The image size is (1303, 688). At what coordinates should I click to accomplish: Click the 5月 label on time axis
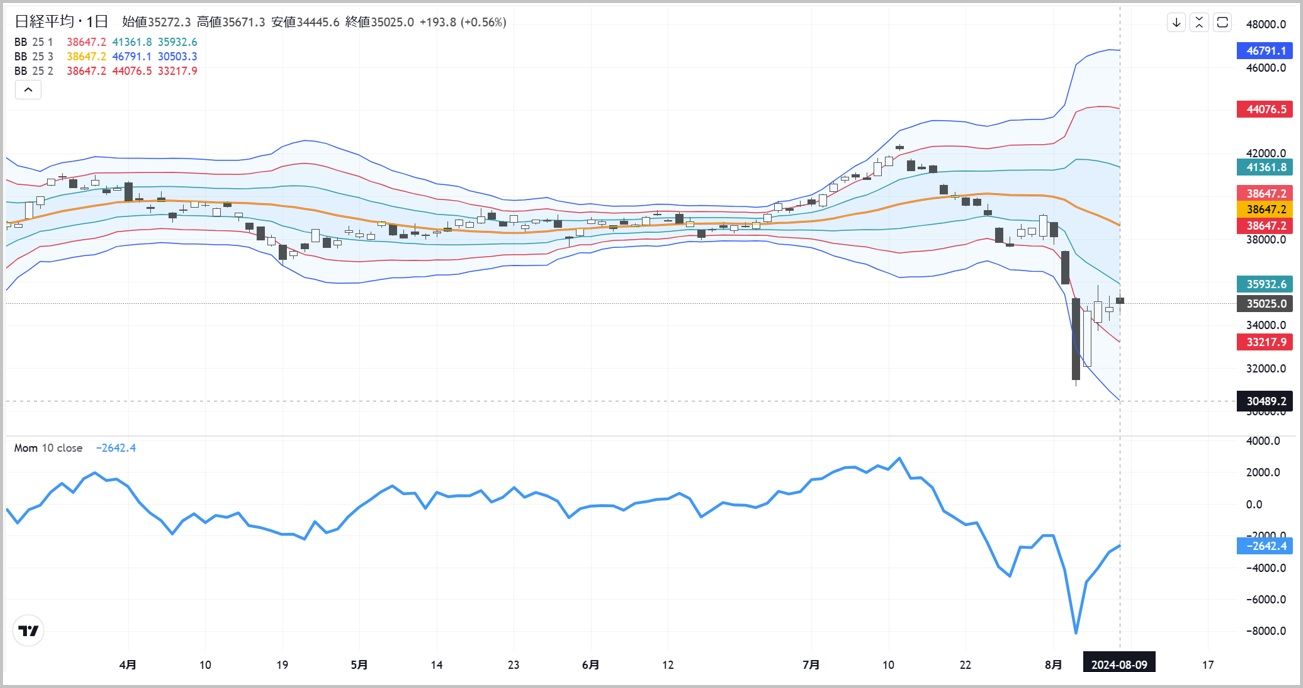pyautogui.click(x=359, y=664)
